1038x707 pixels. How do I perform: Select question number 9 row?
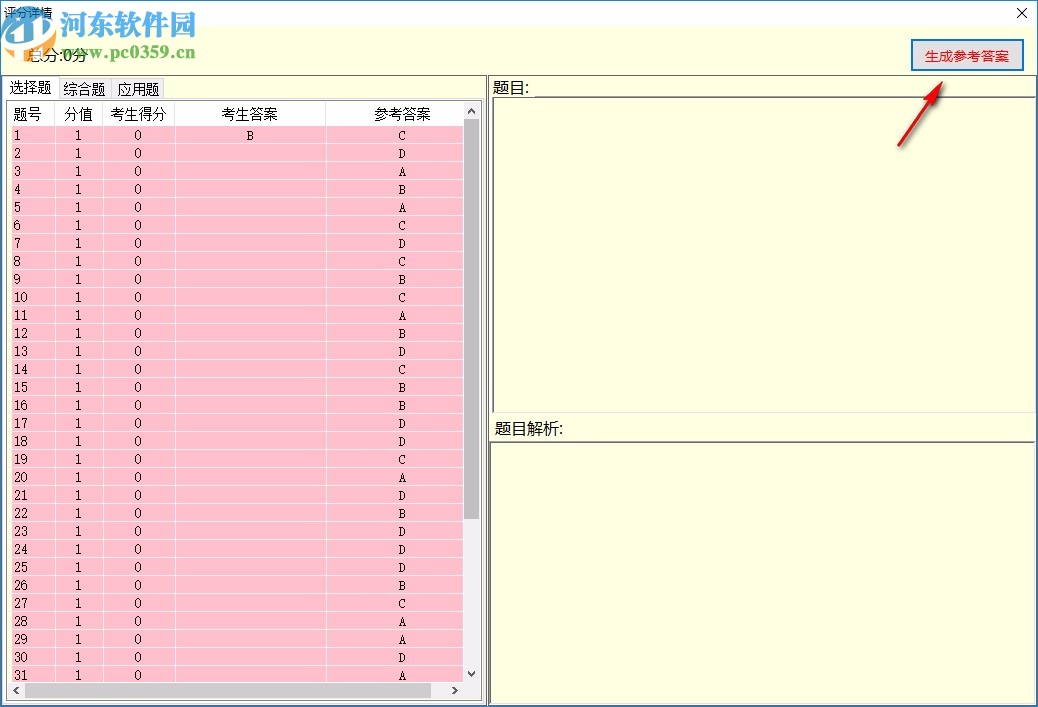17,279
